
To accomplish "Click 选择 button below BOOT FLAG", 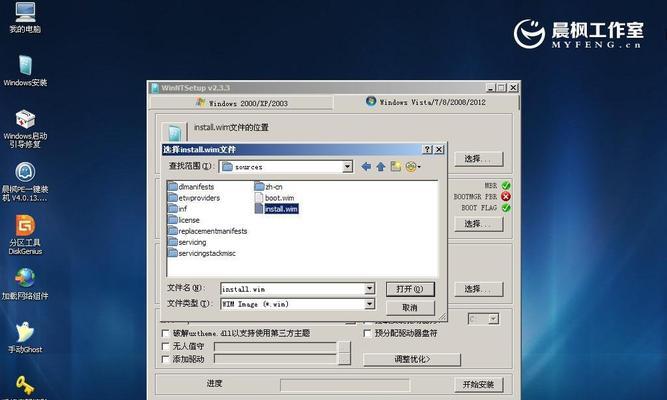I will 479,224.
